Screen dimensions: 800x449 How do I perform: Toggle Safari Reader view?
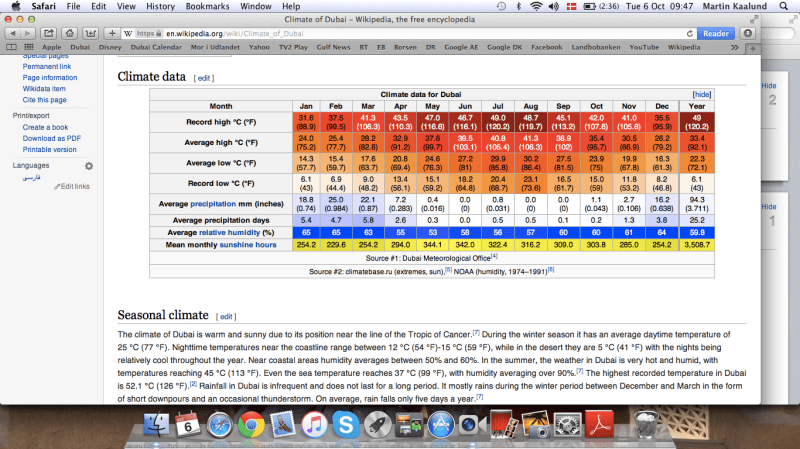coord(715,33)
